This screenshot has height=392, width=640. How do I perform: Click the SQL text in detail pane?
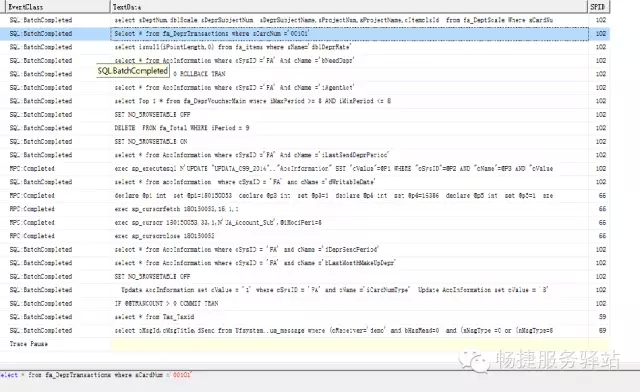pos(96,375)
